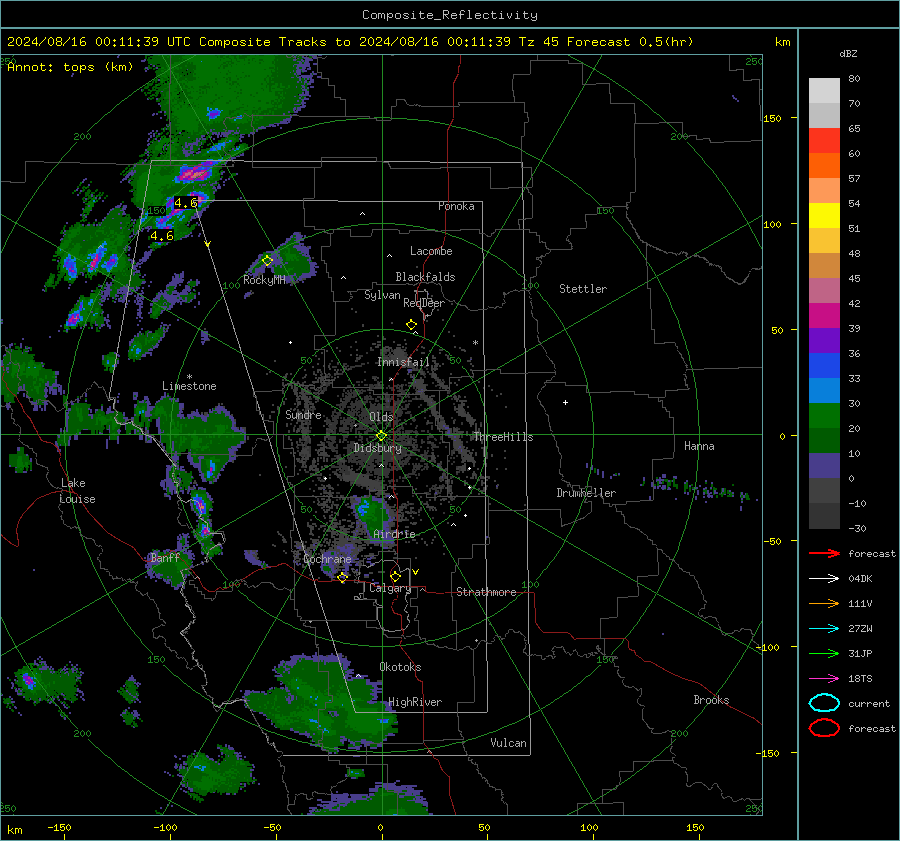Click the Brooks city label
The width and height of the screenshot is (900, 841).
711,700
